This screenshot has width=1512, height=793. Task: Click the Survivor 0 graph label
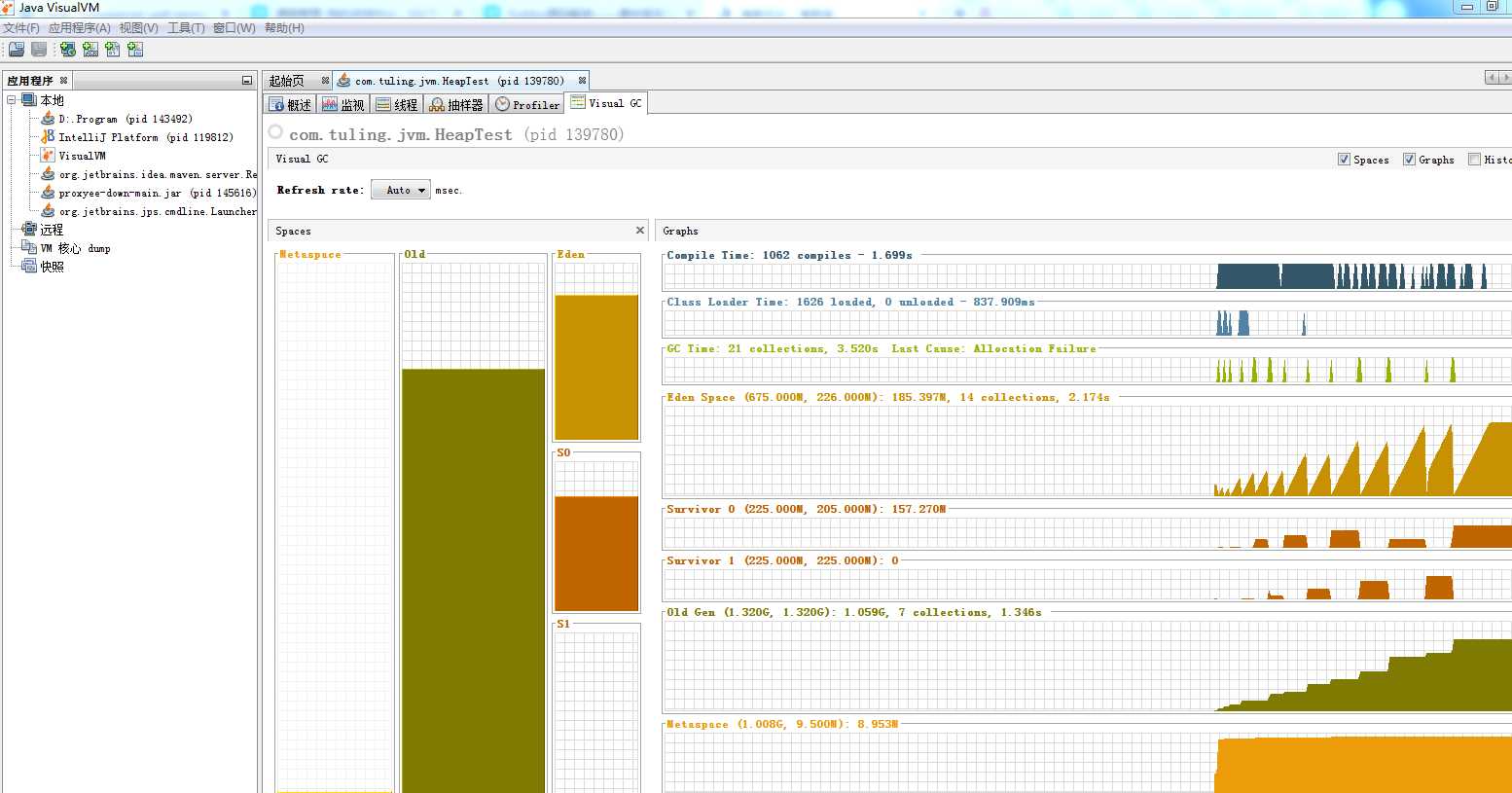(x=806, y=509)
